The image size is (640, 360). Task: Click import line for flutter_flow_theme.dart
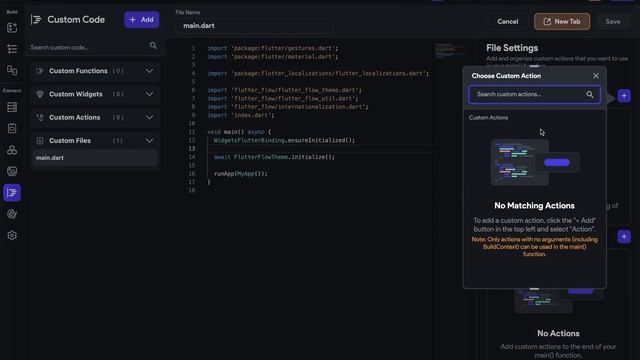pos(284,90)
